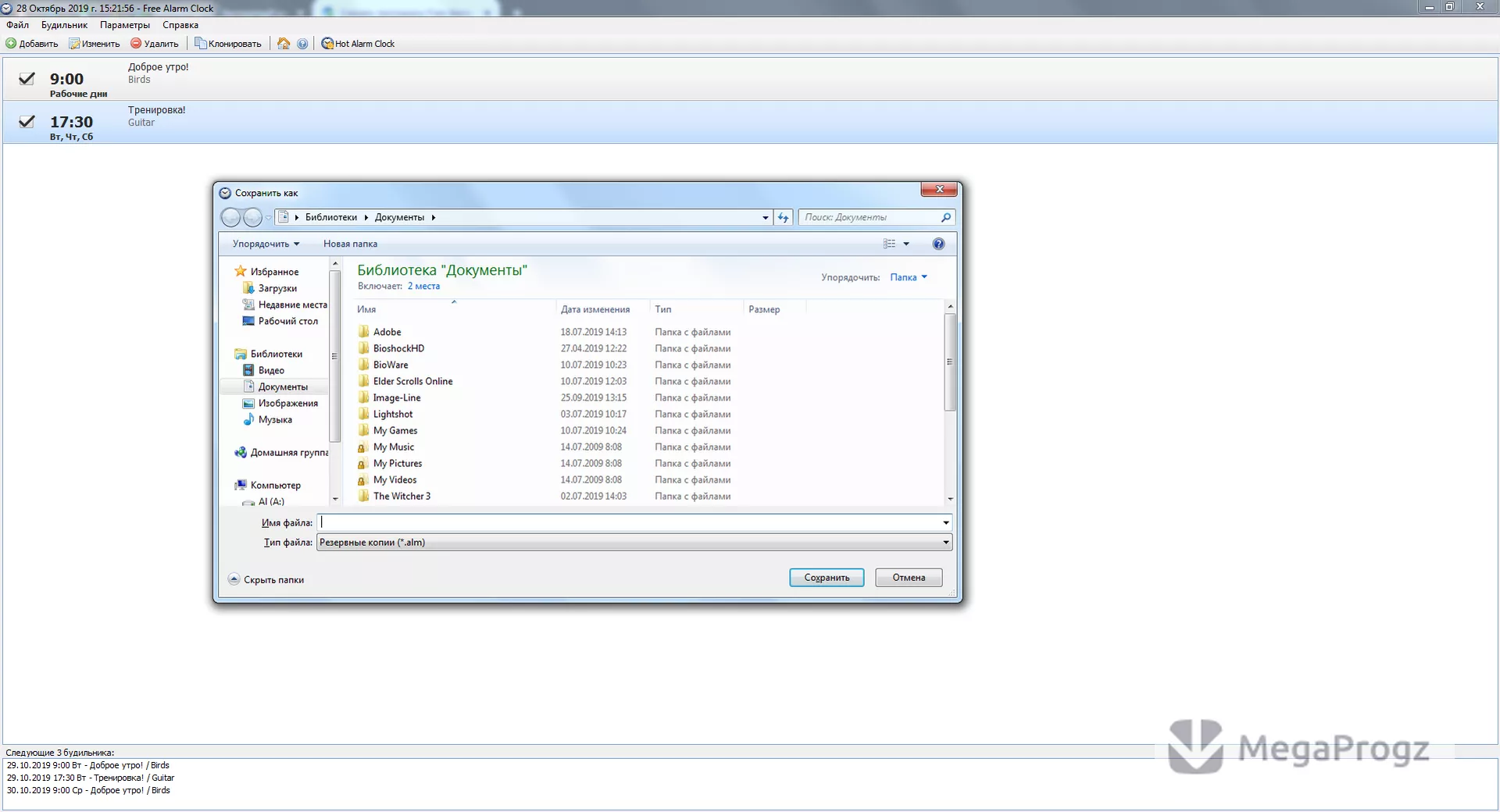Click Библиотеки breadcrumb in address bar
The height and width of the screenshot is (812, 1500).
330,218
